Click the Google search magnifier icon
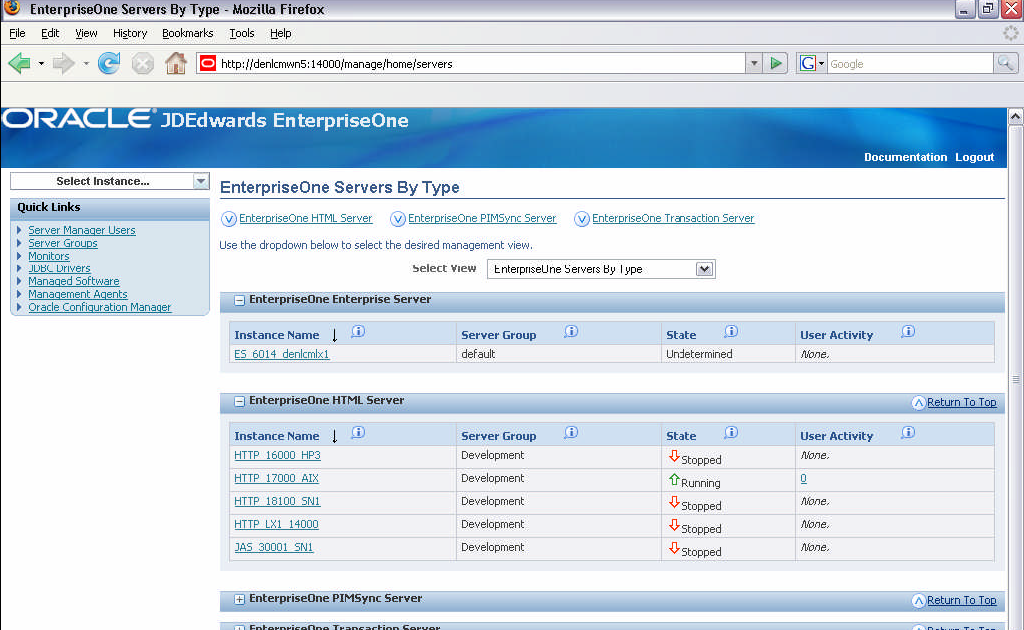This screenshot has width=1024, height=630. click(x=1004, y=62)
